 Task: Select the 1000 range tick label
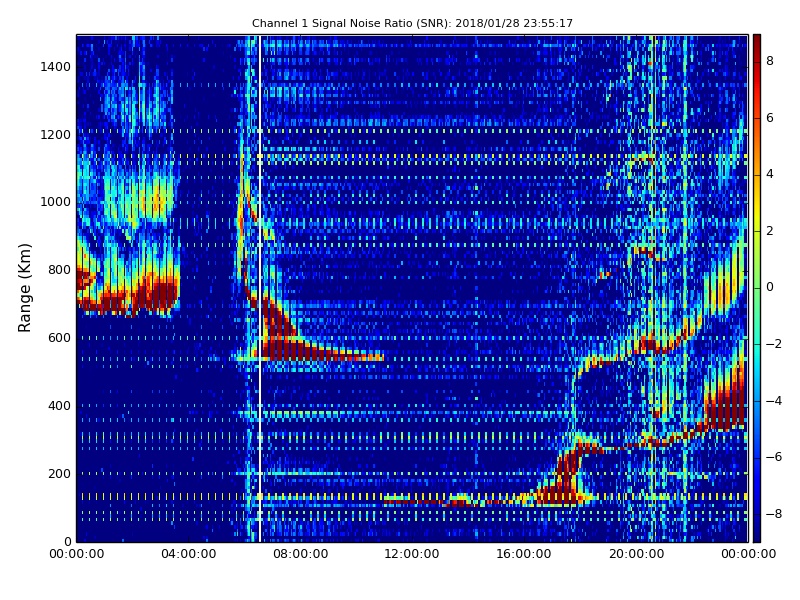click(x=56, y=202)
